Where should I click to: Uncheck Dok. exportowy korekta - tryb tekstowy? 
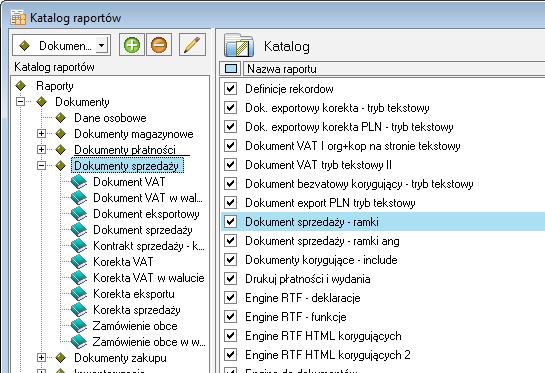tap(230, 108)
